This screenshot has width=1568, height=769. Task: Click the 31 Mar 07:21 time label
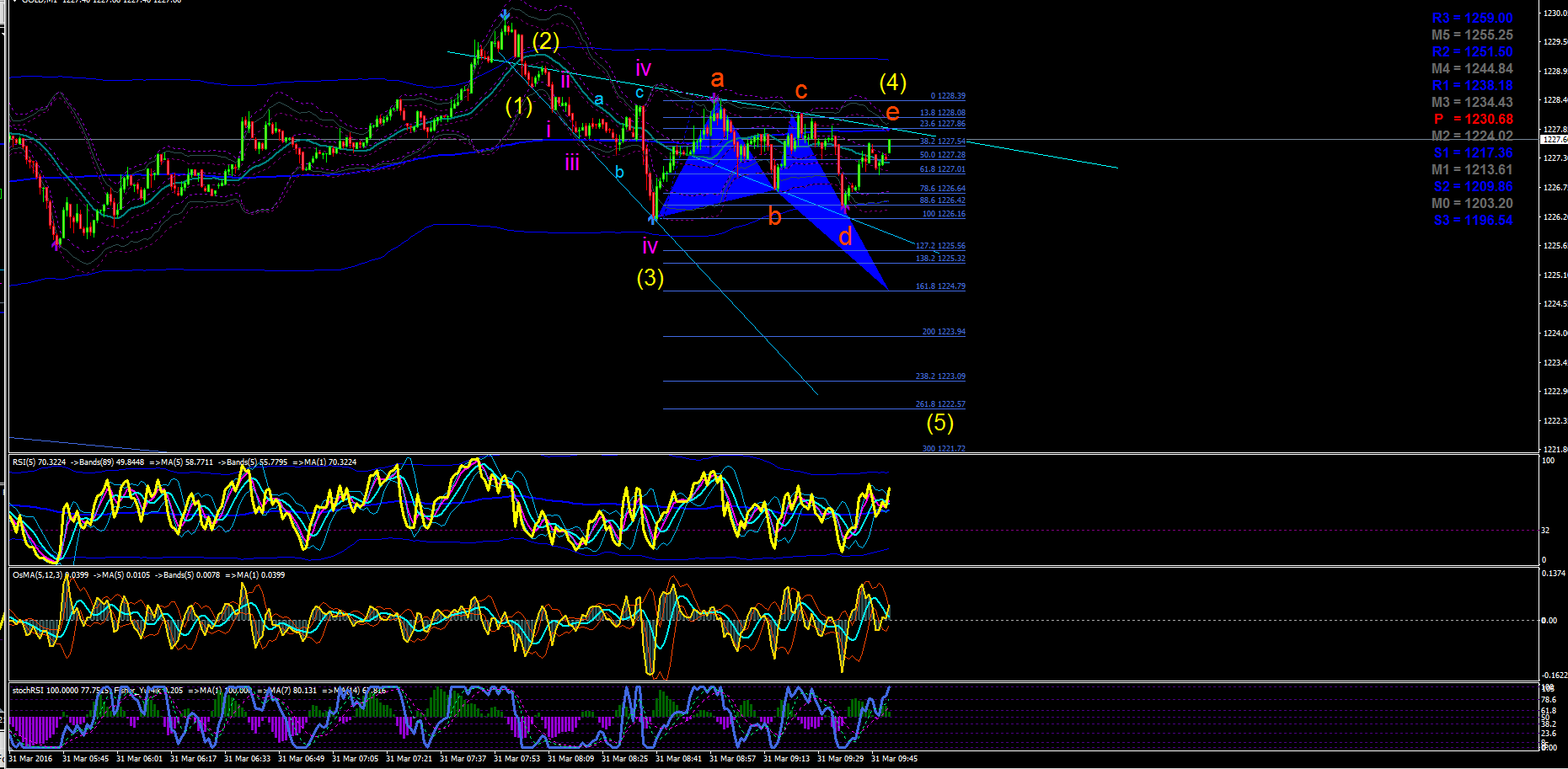(x=409, y=759)
